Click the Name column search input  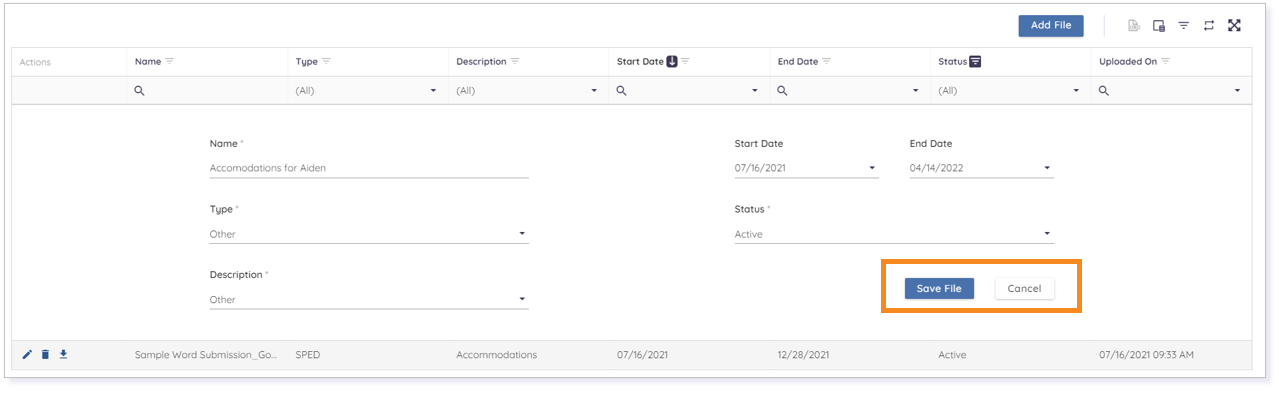(x=207, y=90)
